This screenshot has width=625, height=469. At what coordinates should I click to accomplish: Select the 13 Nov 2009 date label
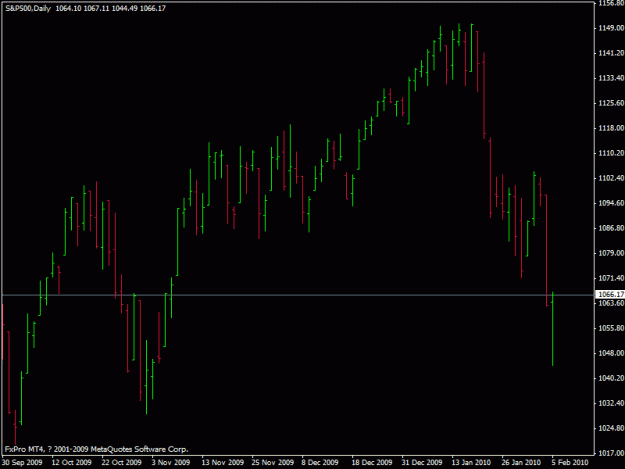point(222,462)
